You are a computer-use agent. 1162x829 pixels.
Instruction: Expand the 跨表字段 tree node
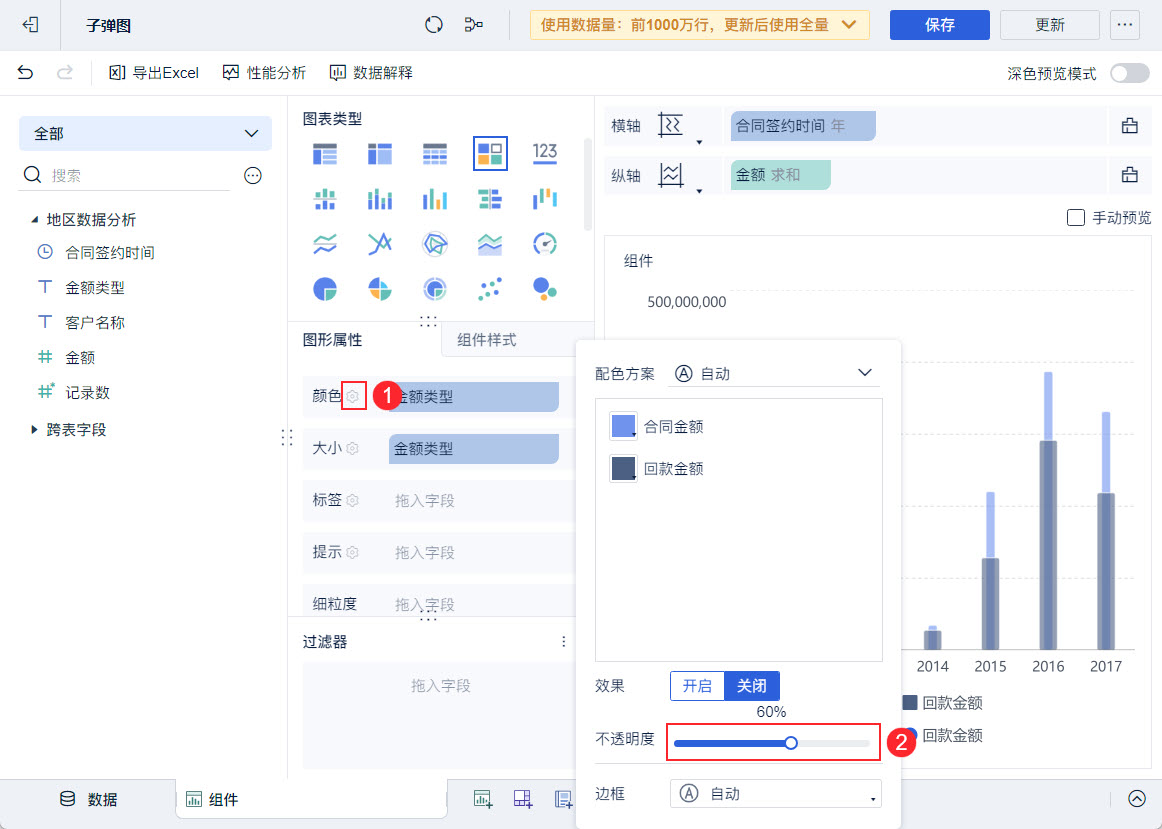pyautogui.click(x=34, y=430)
